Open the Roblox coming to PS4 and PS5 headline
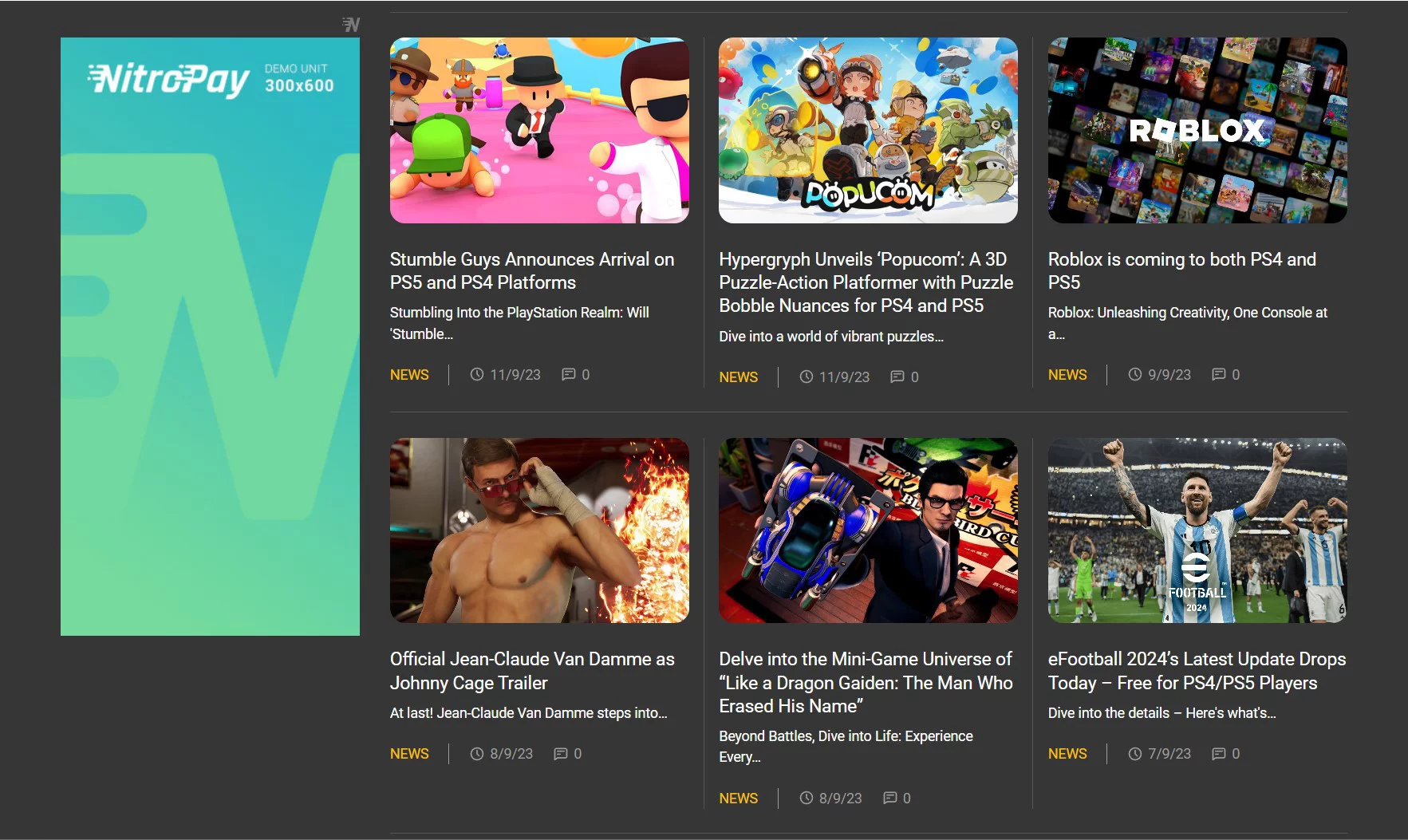The height and width of the screenshot is (840, 1408). pyautogui.click(x=1182, y=270)
